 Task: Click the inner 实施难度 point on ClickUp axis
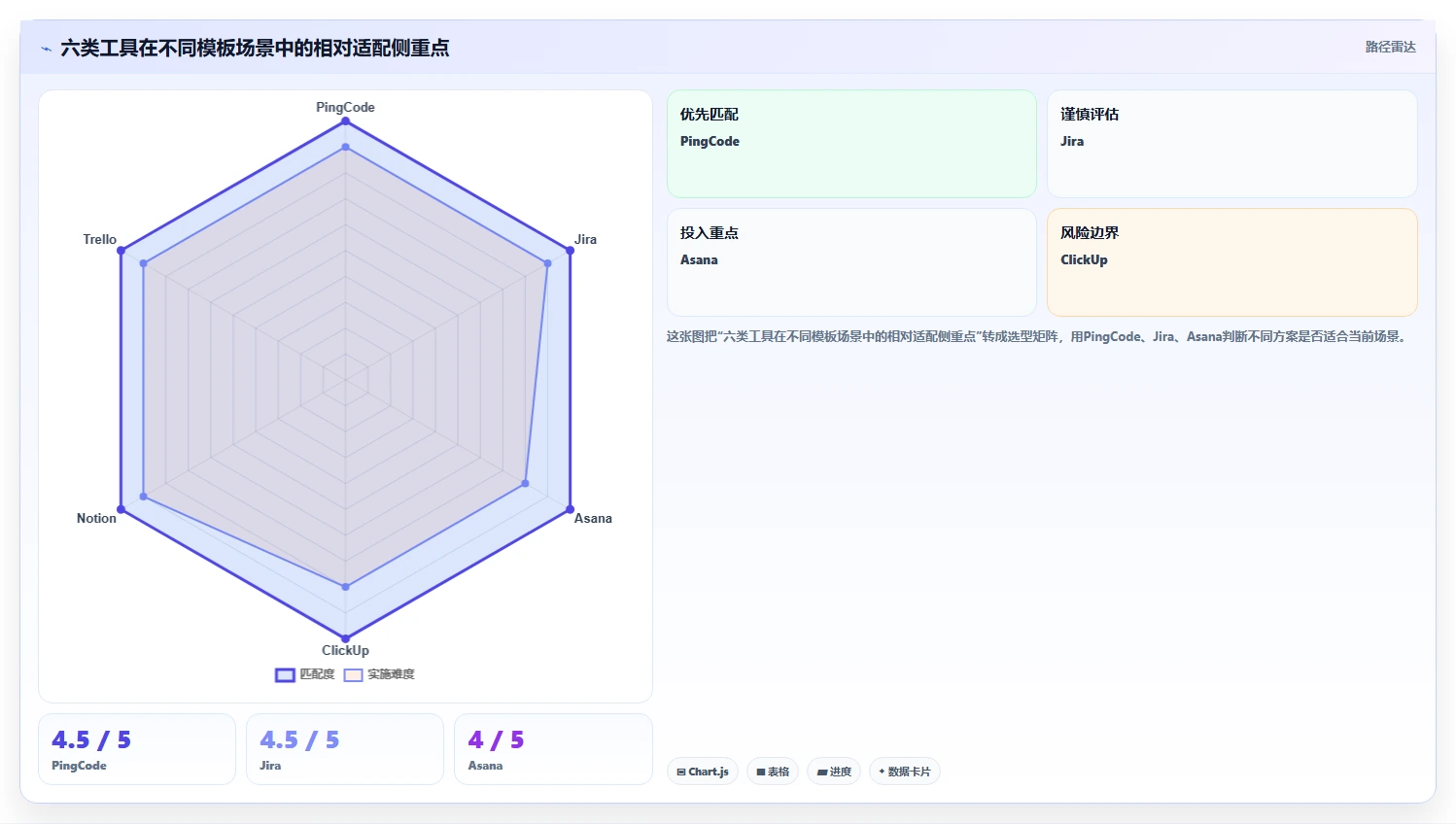coord(345,587)
